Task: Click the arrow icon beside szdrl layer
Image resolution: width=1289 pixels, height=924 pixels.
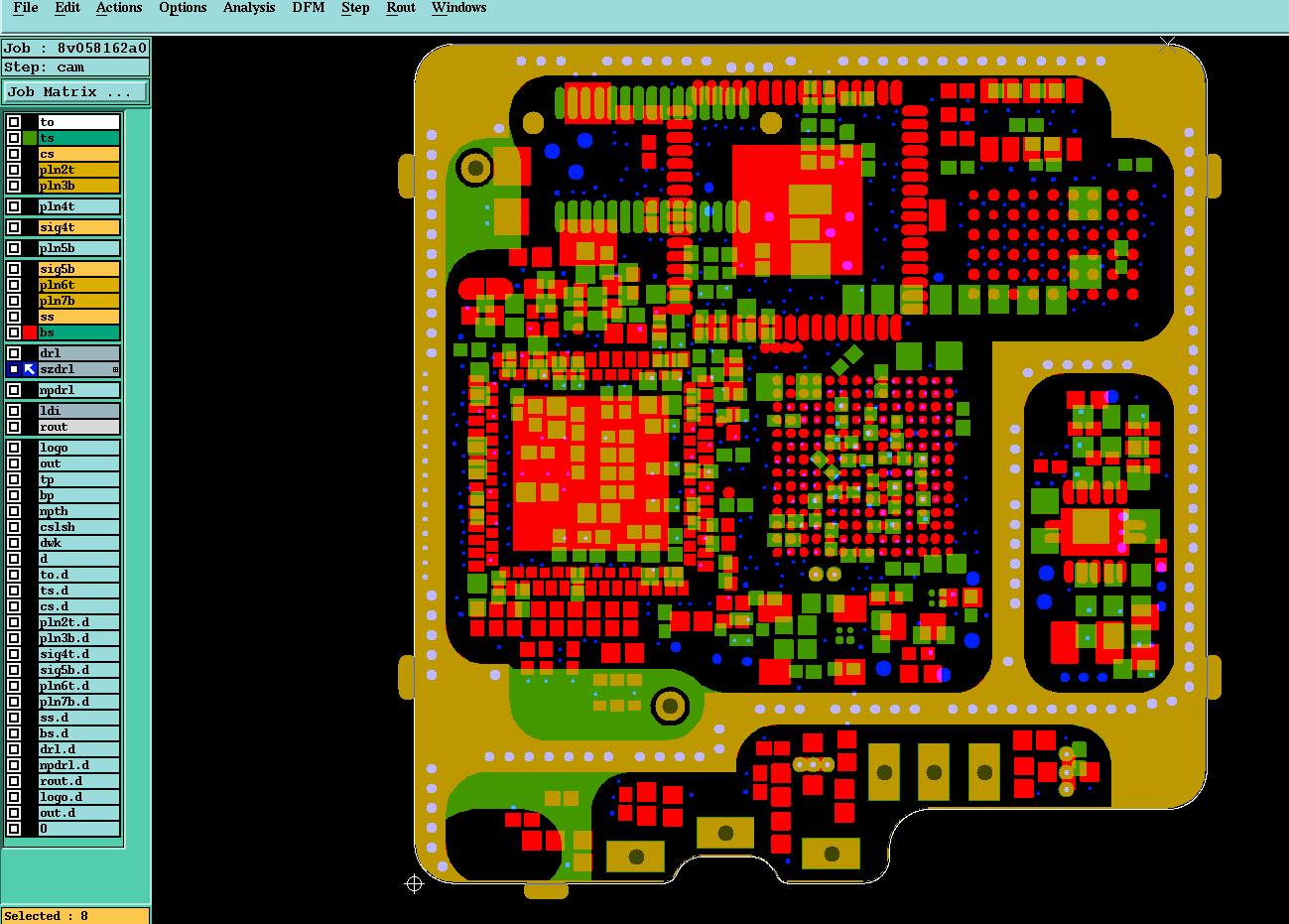Action: point(30,369)
